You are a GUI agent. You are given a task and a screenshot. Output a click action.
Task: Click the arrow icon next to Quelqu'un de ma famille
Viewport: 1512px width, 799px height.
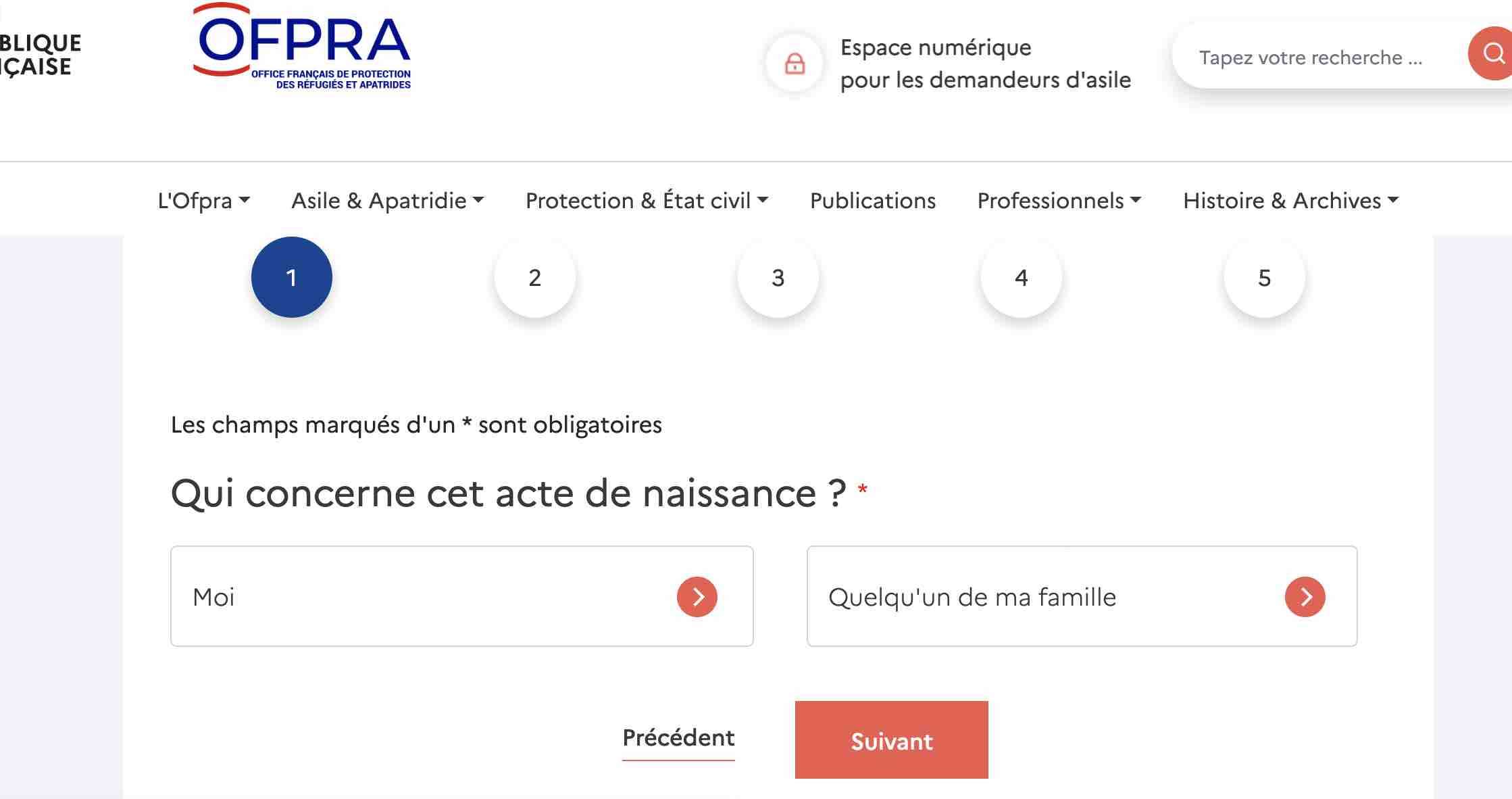(x=1305, y=597)
